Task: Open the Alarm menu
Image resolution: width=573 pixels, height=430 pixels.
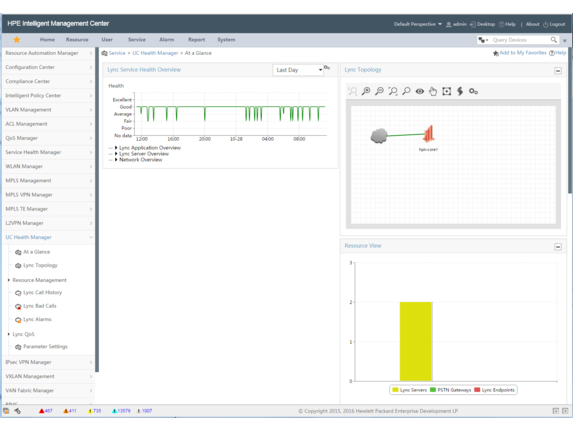Action: coord(167,39)
